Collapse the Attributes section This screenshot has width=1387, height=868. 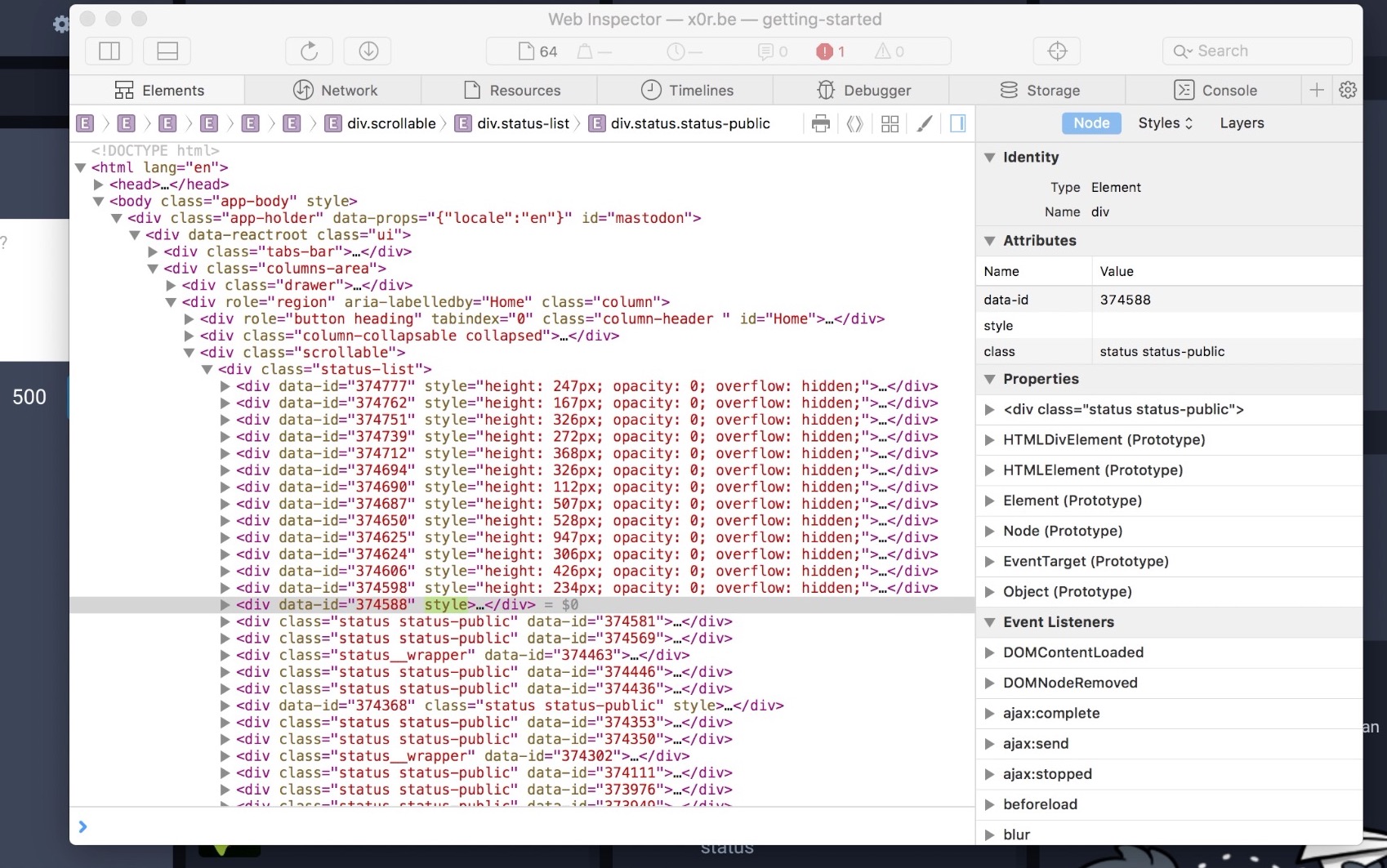point(989,241)
